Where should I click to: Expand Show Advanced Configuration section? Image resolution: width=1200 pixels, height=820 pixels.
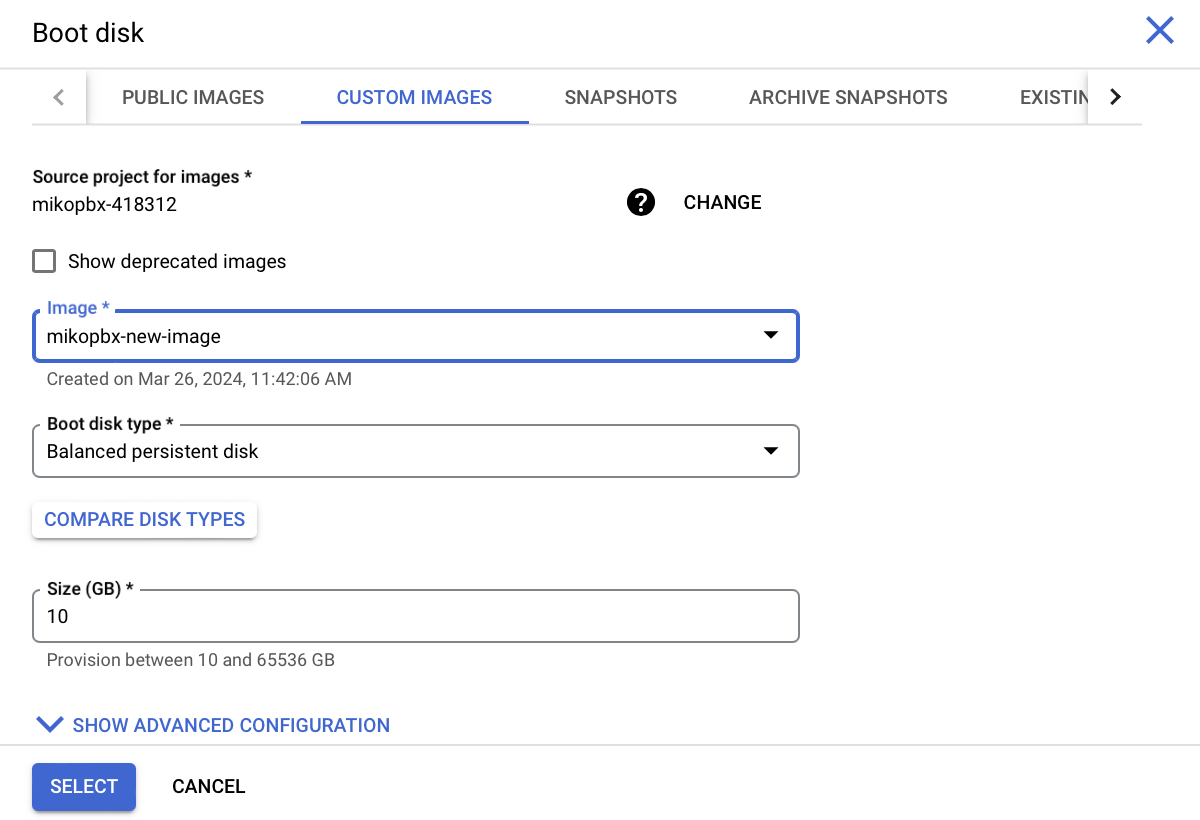tap(231, 726)
